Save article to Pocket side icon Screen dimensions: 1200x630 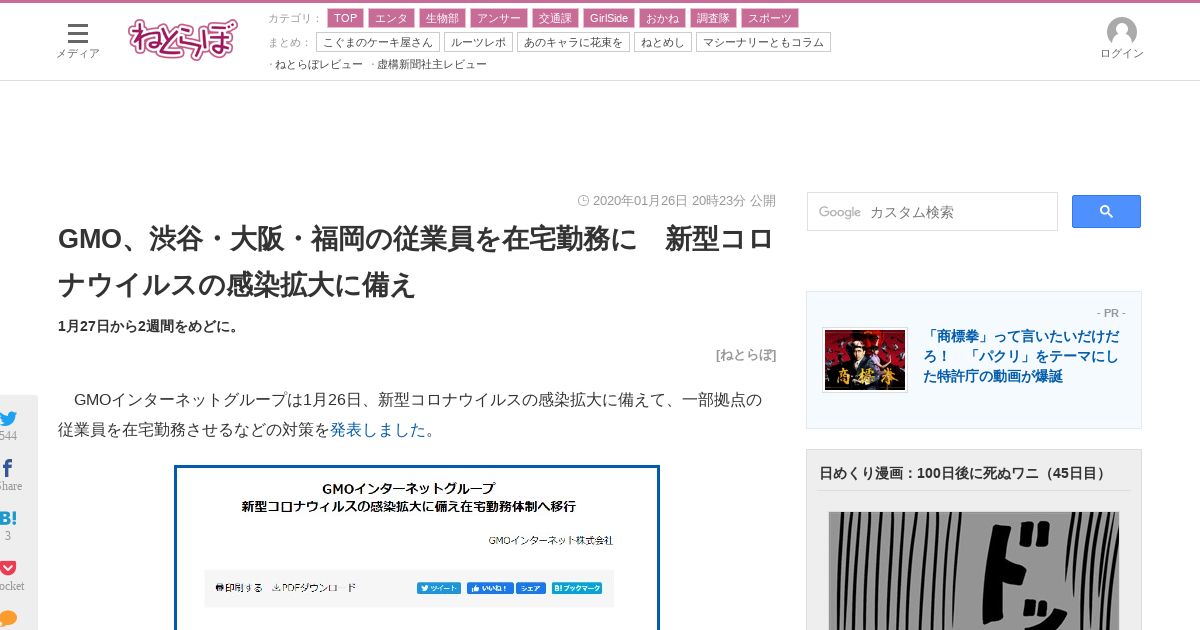point(8,567)
